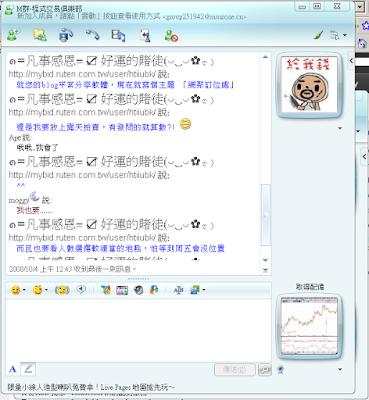The image size is (369, 400).
Task: Send a nudge
Action: (62, 290)
